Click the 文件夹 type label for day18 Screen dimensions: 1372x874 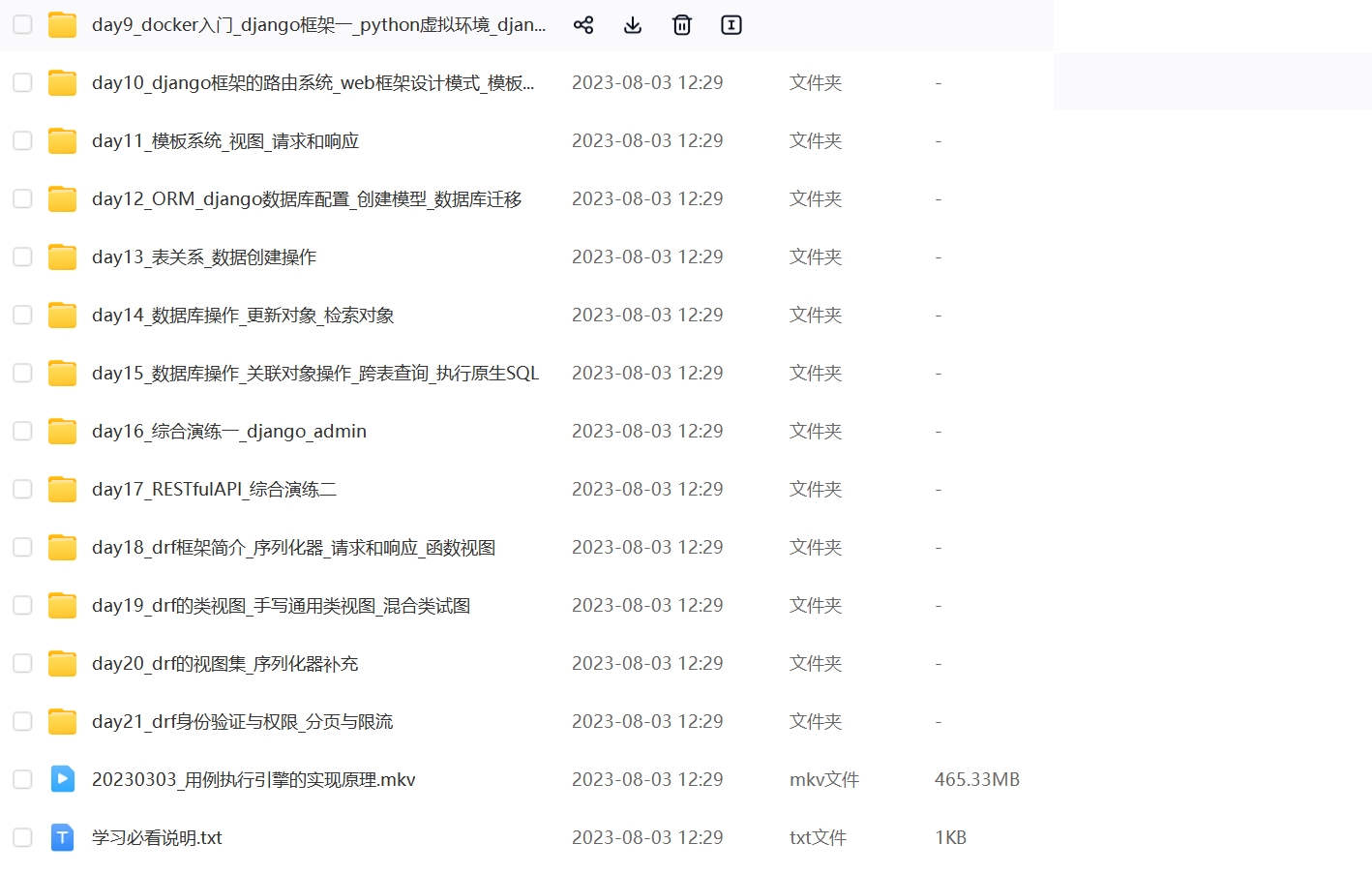(x=816, y=548)
